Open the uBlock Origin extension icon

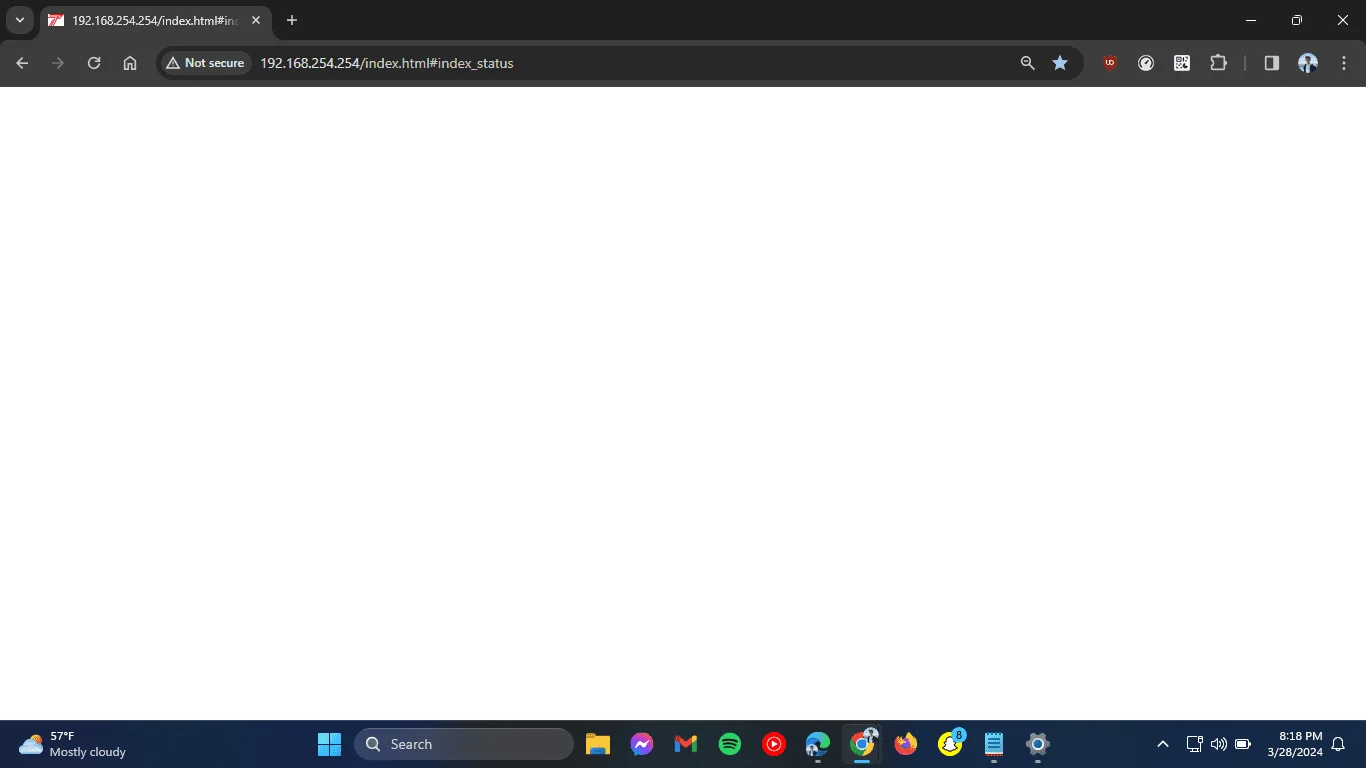tap(1110, 63)
